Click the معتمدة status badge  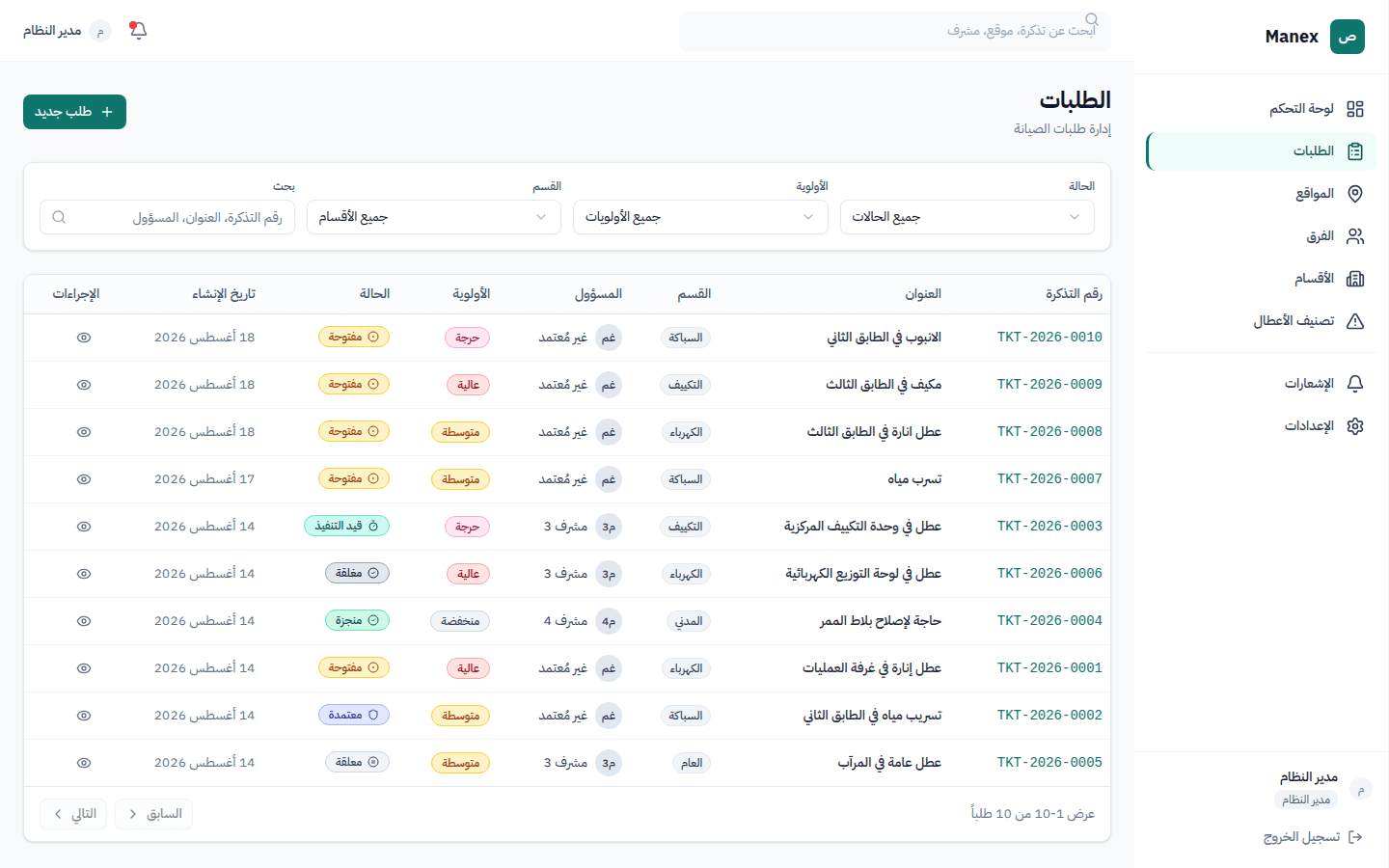(354, 716)
